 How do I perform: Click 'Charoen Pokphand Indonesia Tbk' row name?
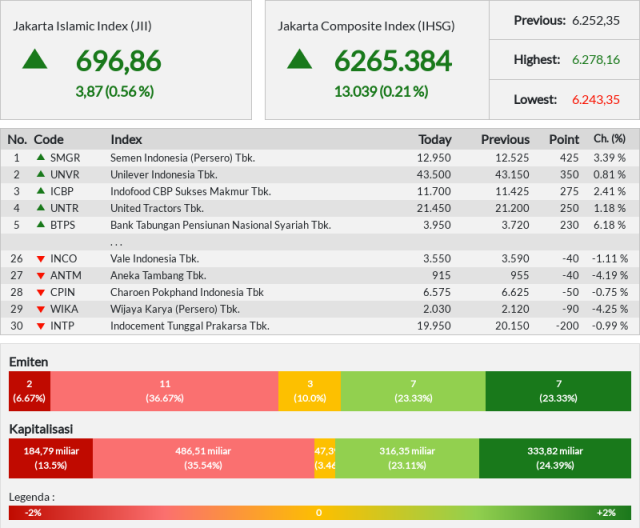(187, 293)
